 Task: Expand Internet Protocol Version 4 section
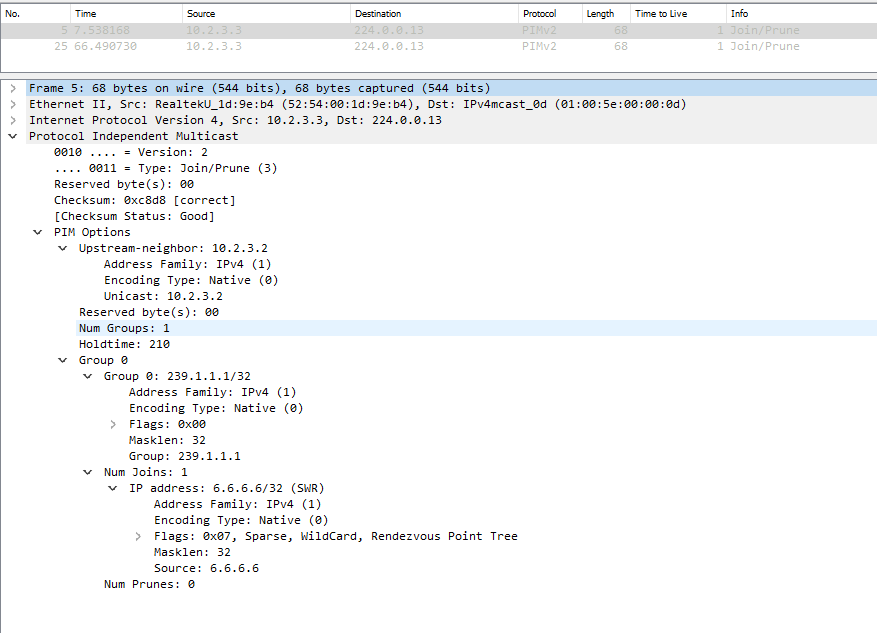(13, 120)
